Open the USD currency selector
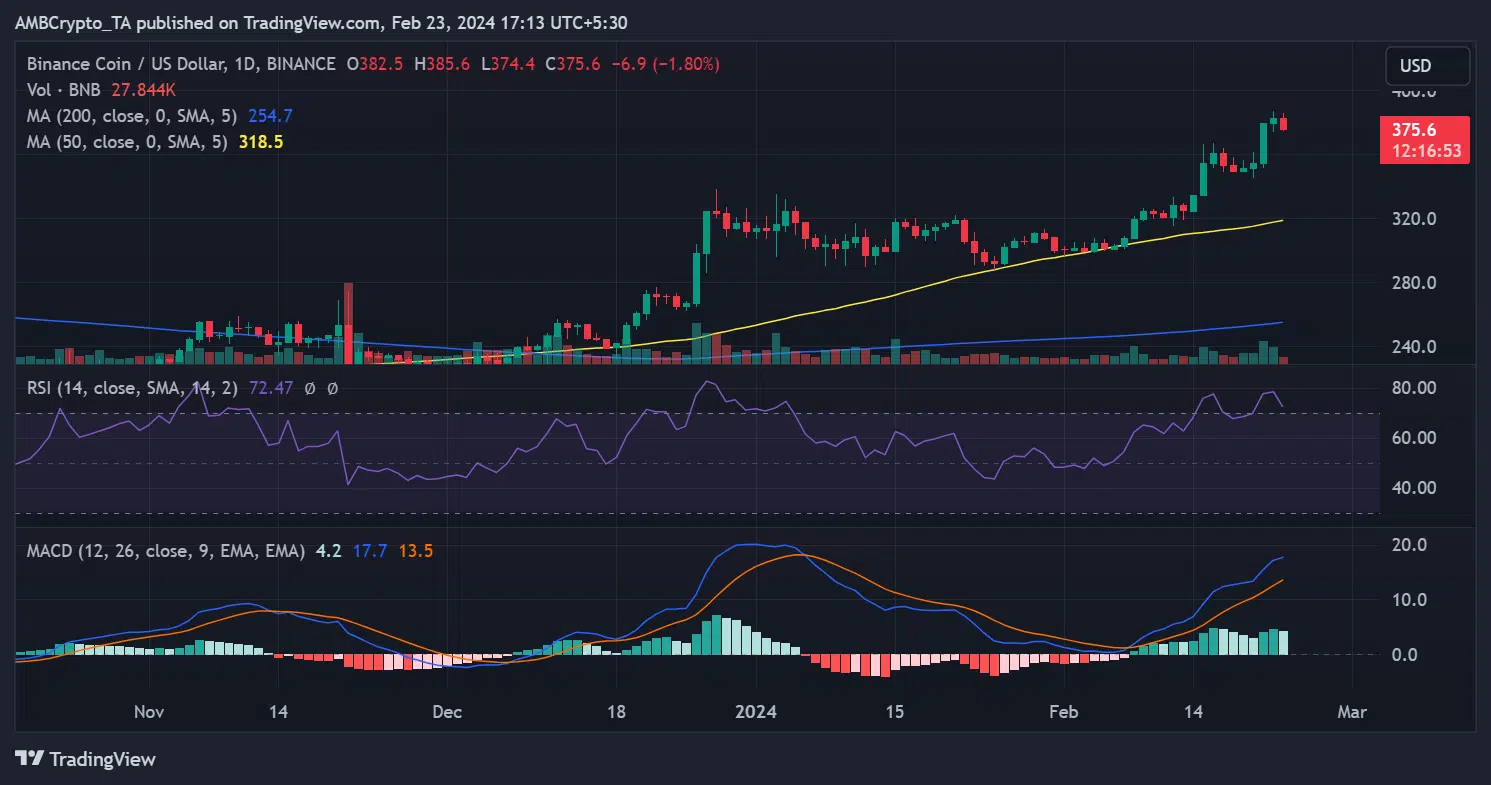The height and width of the screenshot is (785, 1491). [x=1427, y=66]
